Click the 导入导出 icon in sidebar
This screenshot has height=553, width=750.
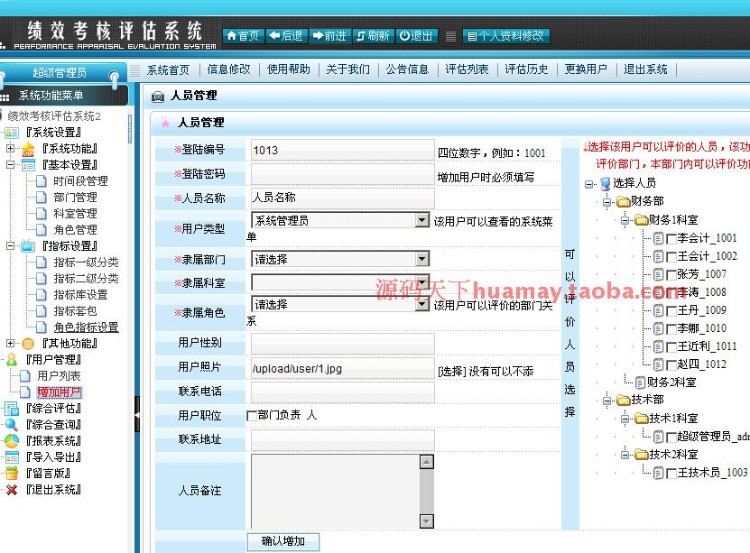(11, 457)
